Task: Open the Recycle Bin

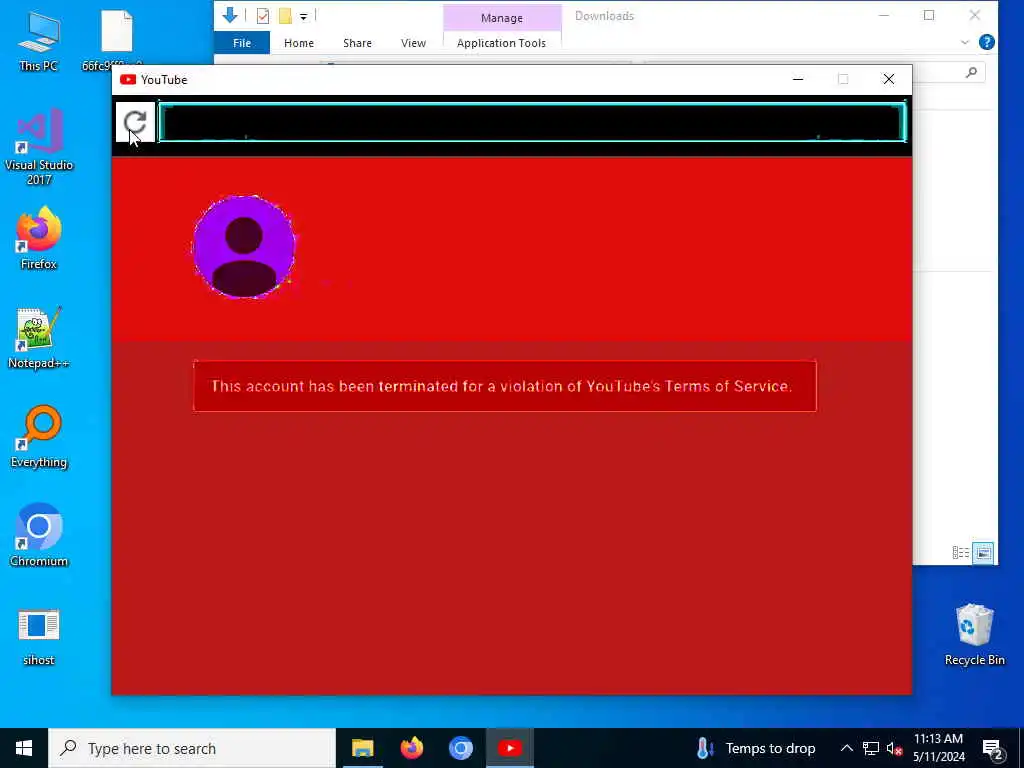Action: click(x=974, y=634)
